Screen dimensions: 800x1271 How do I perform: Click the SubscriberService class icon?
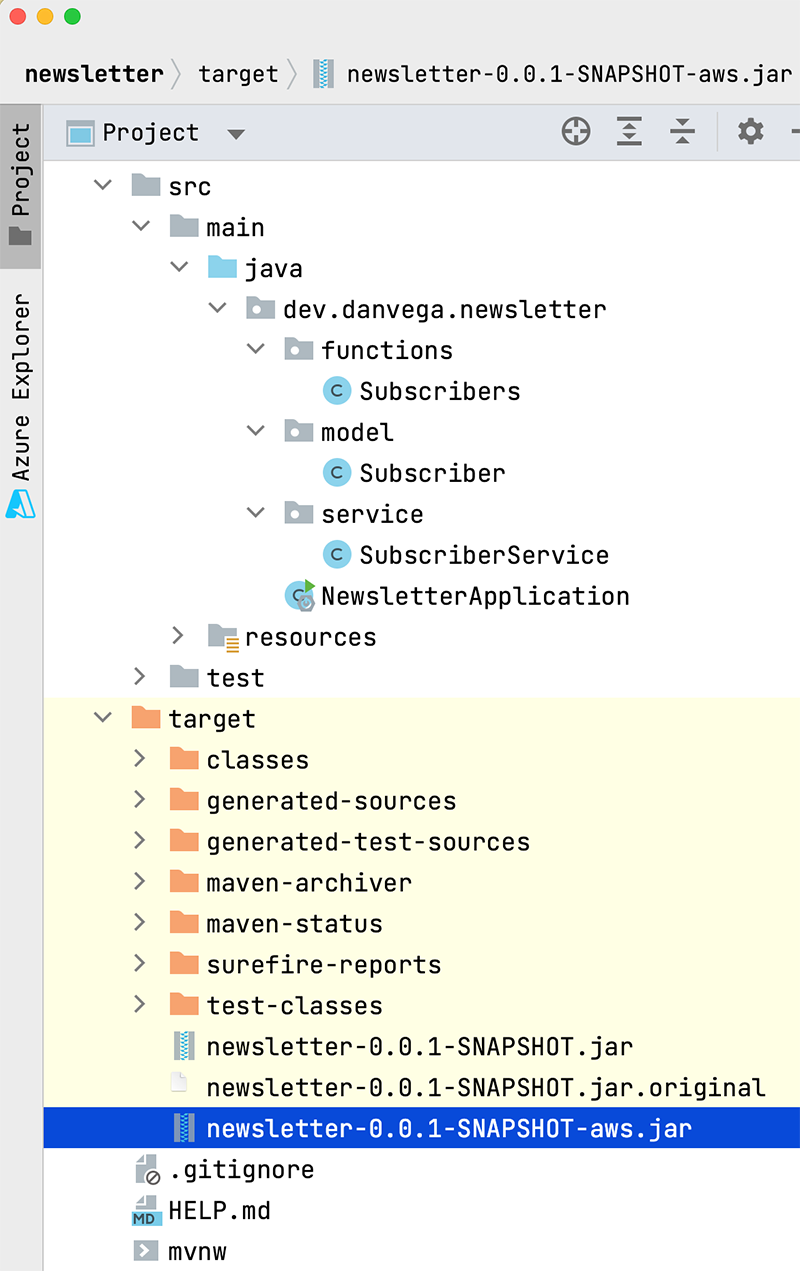coord(337,554)
